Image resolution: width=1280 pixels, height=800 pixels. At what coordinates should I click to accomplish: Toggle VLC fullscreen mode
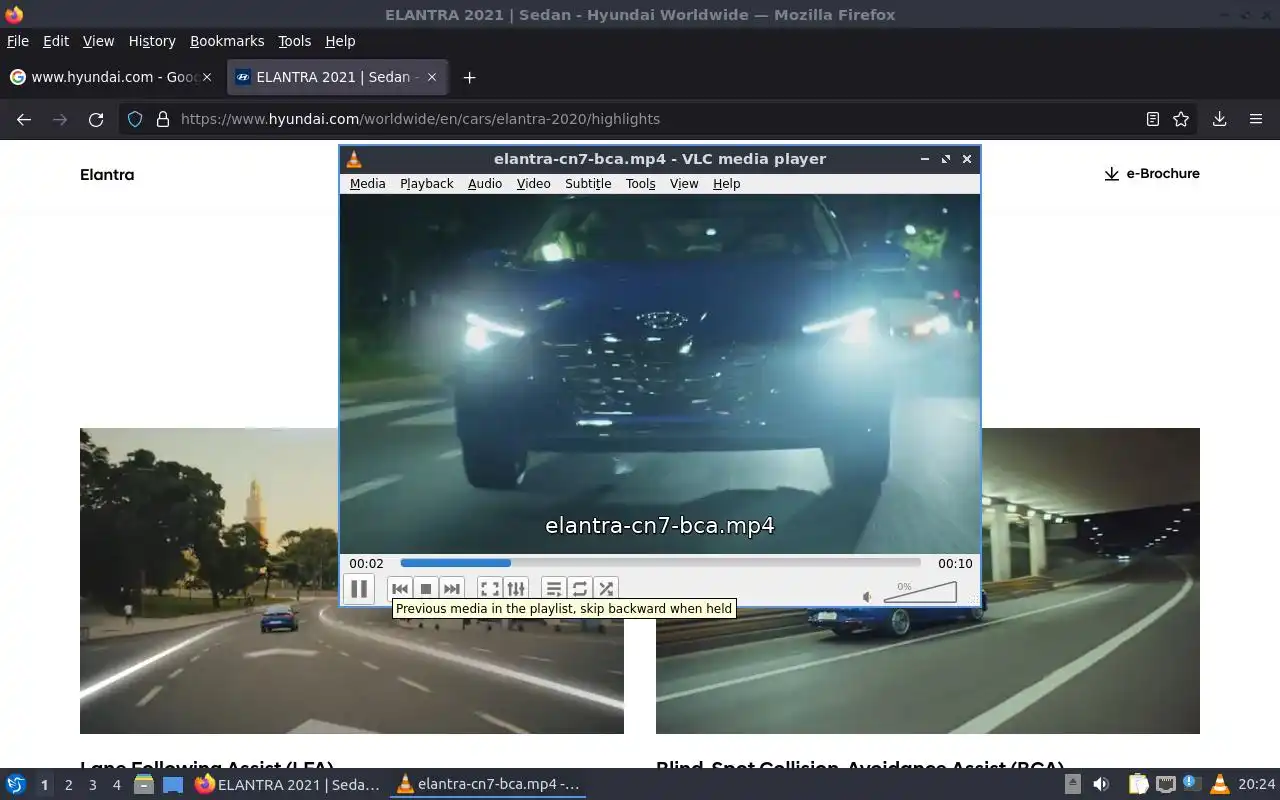coord(490,589)
